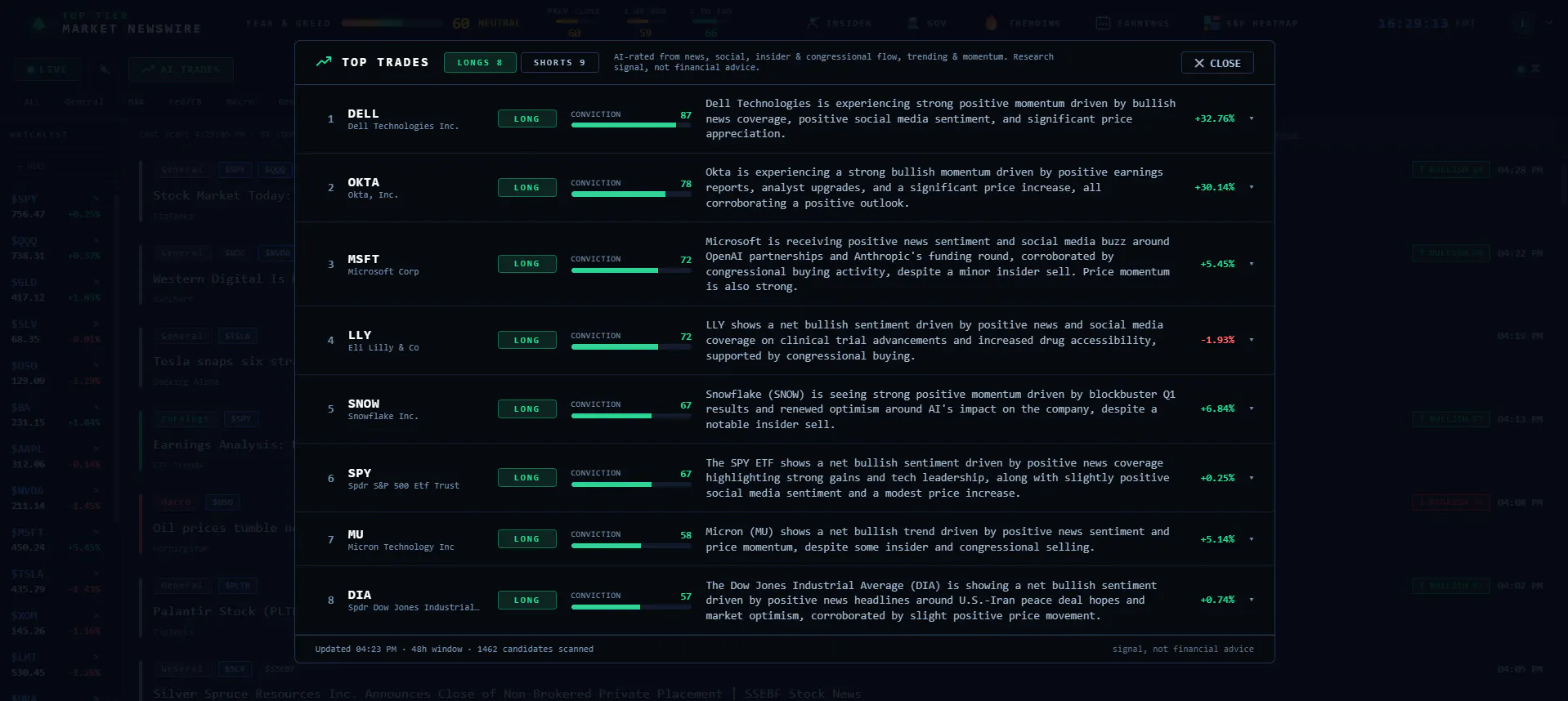
Task: Remove $BA from the watchlist
Action: tap(96, 407)
